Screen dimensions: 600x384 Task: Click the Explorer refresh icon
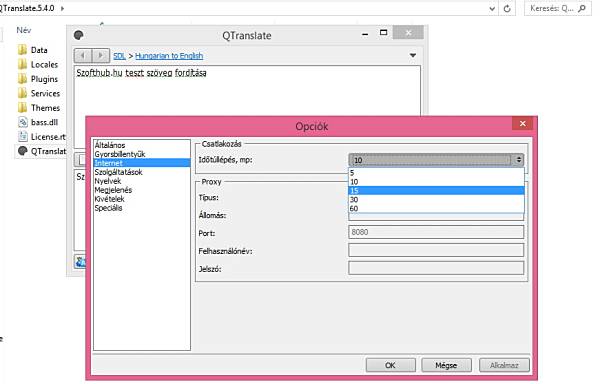(x=507, y=8)
